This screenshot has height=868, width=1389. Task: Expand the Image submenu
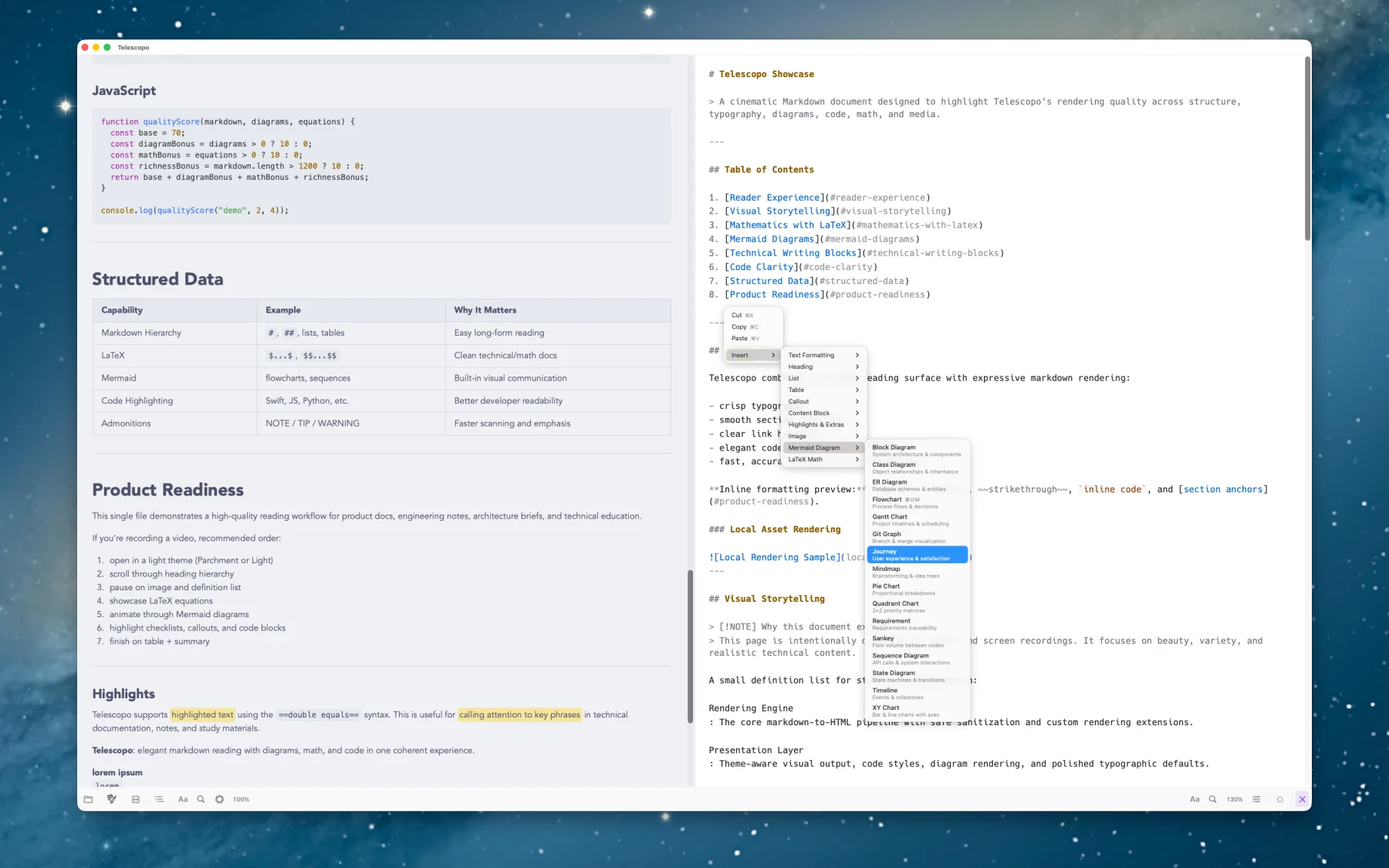823,436
